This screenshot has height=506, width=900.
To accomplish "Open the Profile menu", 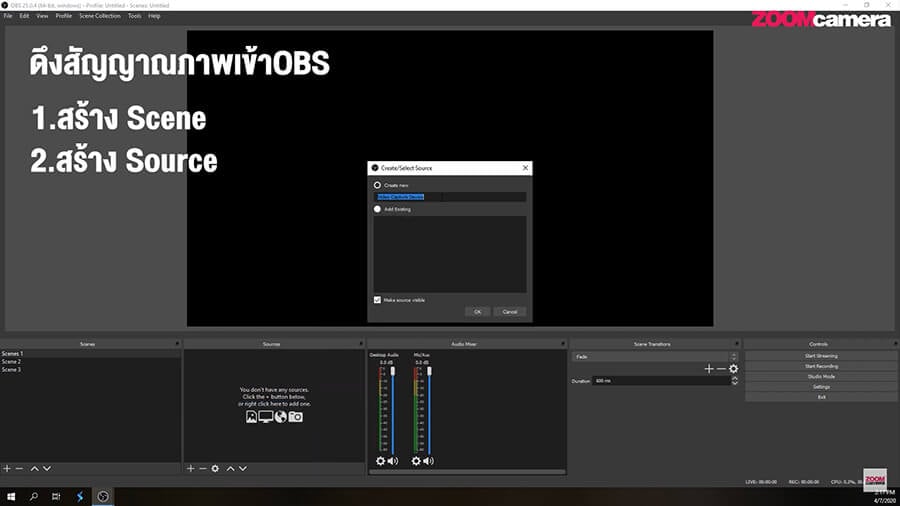I will click(64, 16).
